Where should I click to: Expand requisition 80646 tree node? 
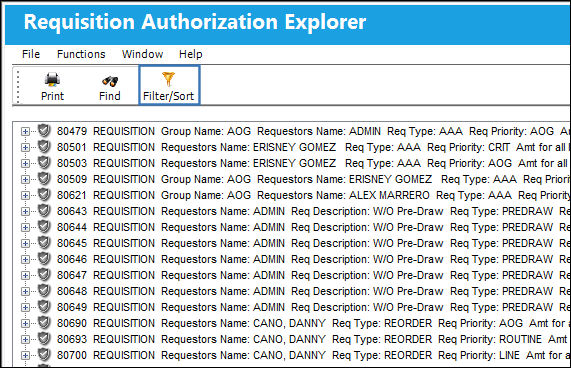25,260
